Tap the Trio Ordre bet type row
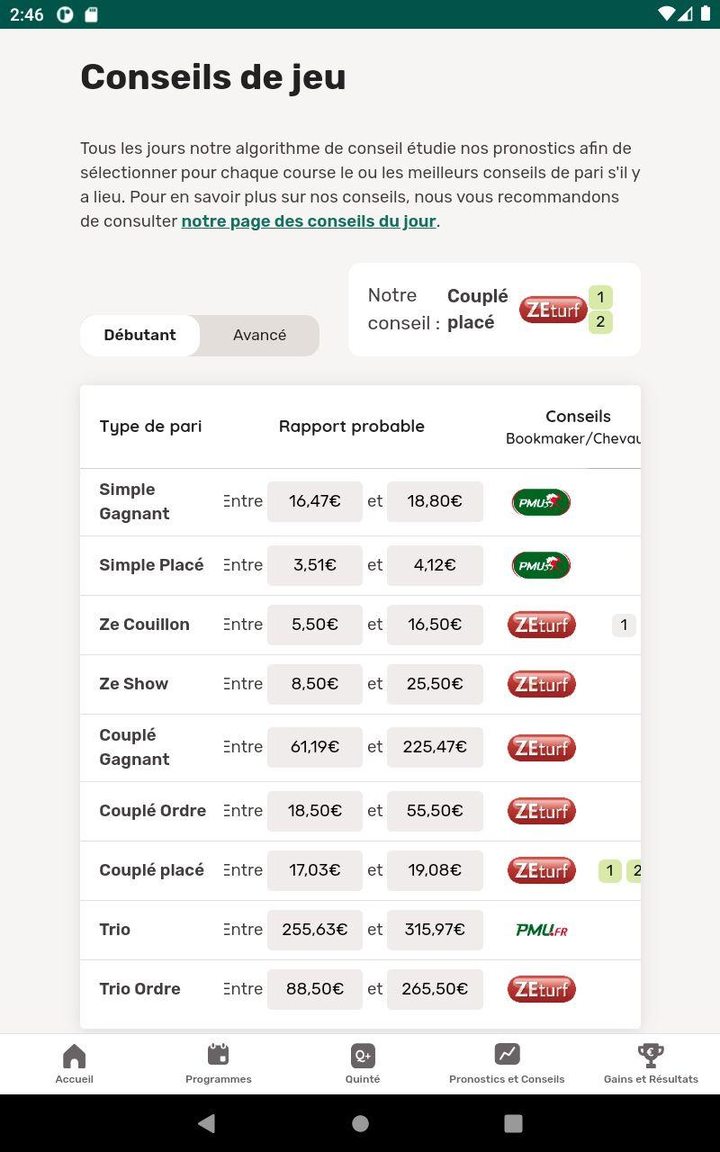Viewport: 720px width, 1152px height. pos(140,989)
